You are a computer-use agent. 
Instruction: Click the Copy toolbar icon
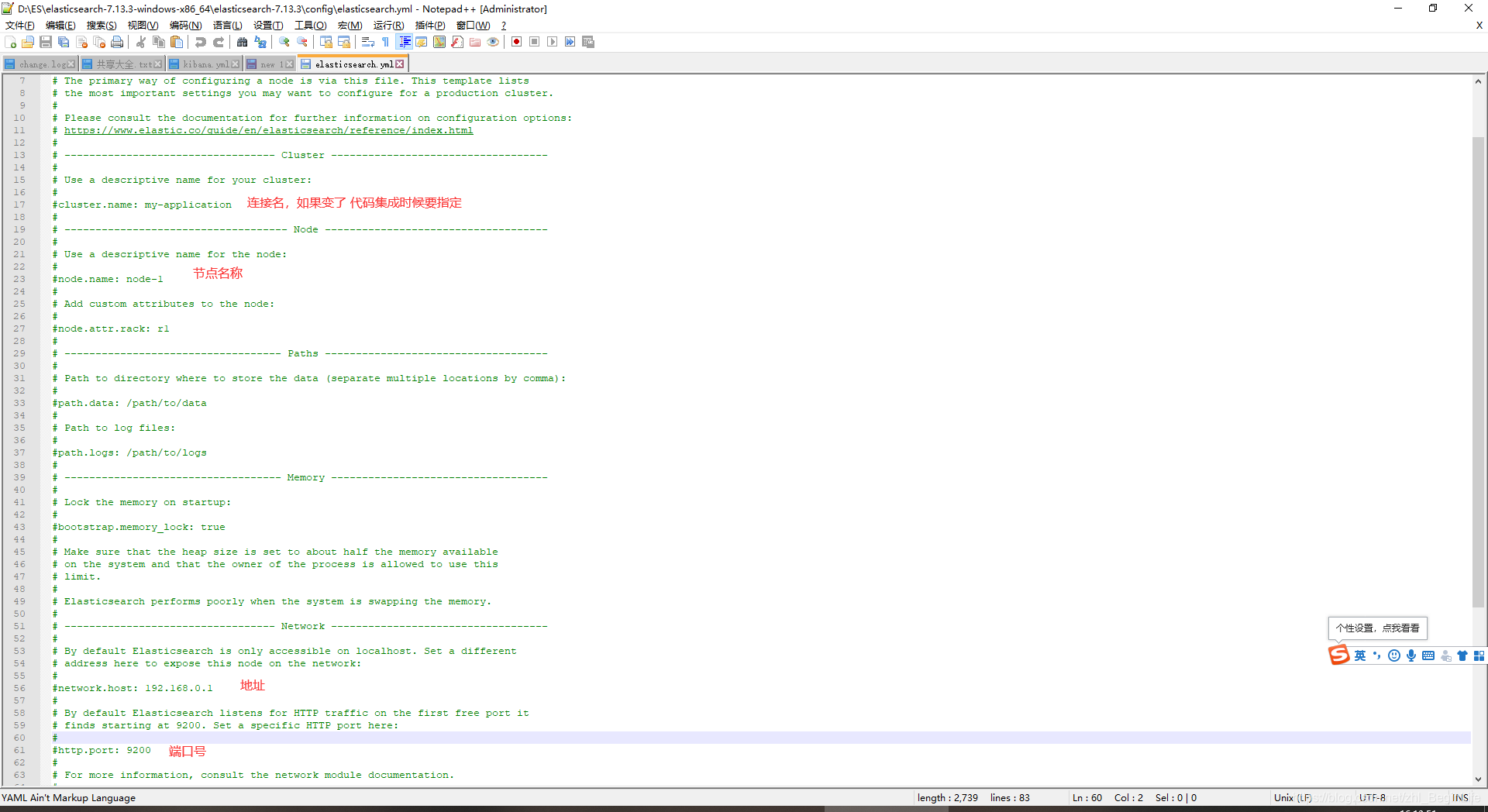pos(159,42)
